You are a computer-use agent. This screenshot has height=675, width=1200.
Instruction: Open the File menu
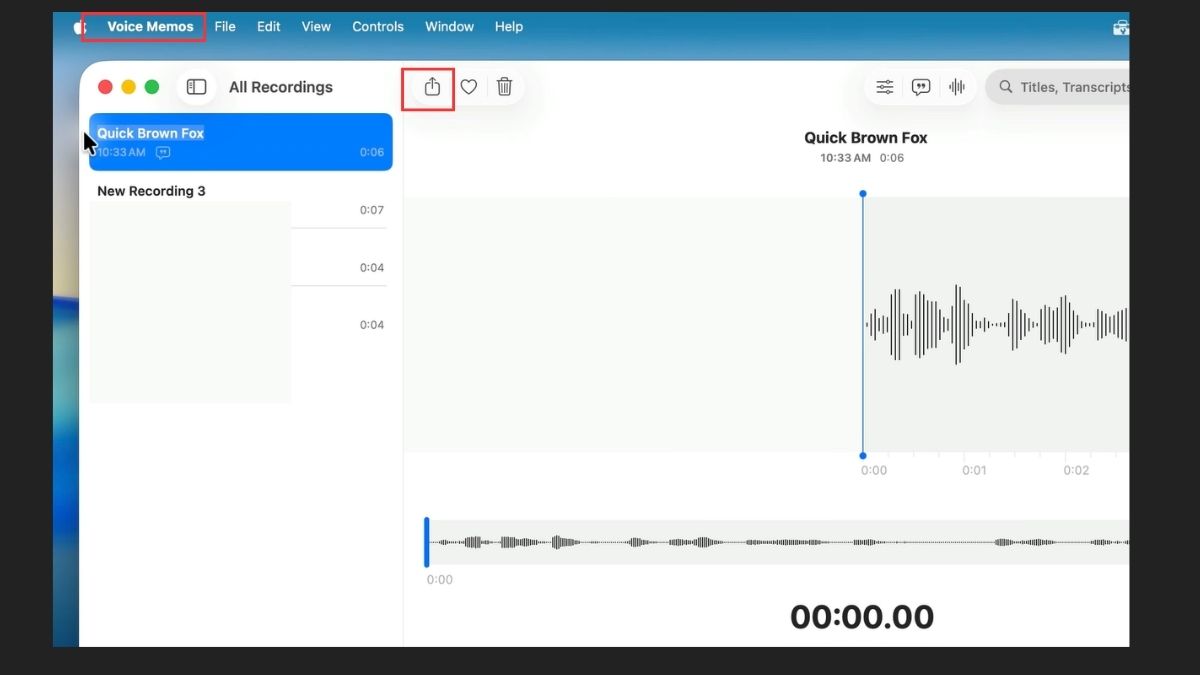(225, 27)
